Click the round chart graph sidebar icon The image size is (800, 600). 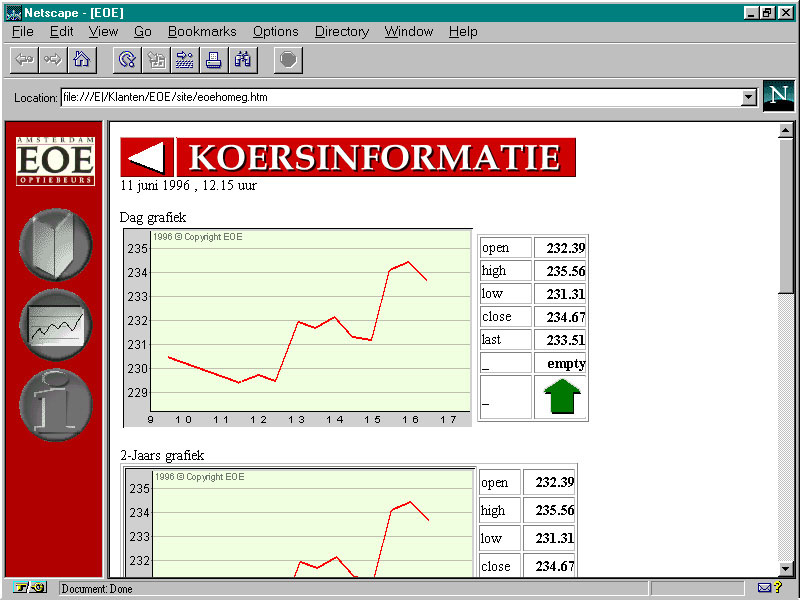point(56,324)
